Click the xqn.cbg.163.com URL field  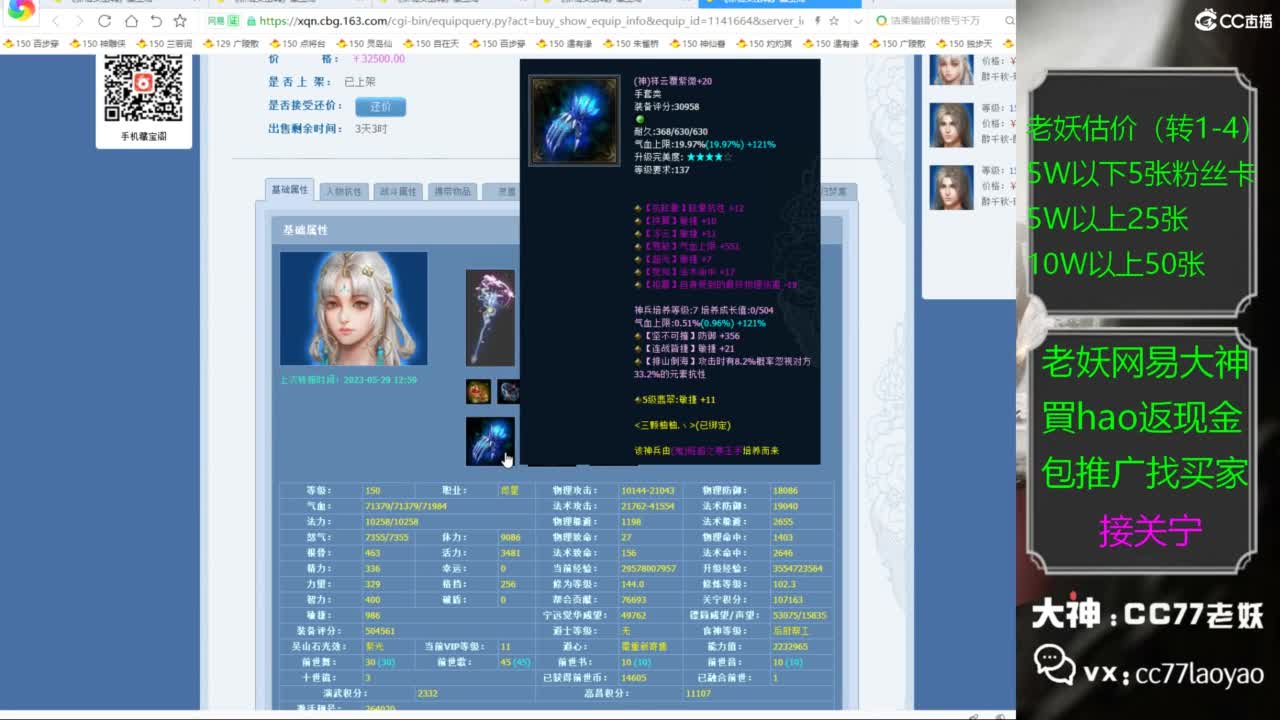(x=530, y=21)
